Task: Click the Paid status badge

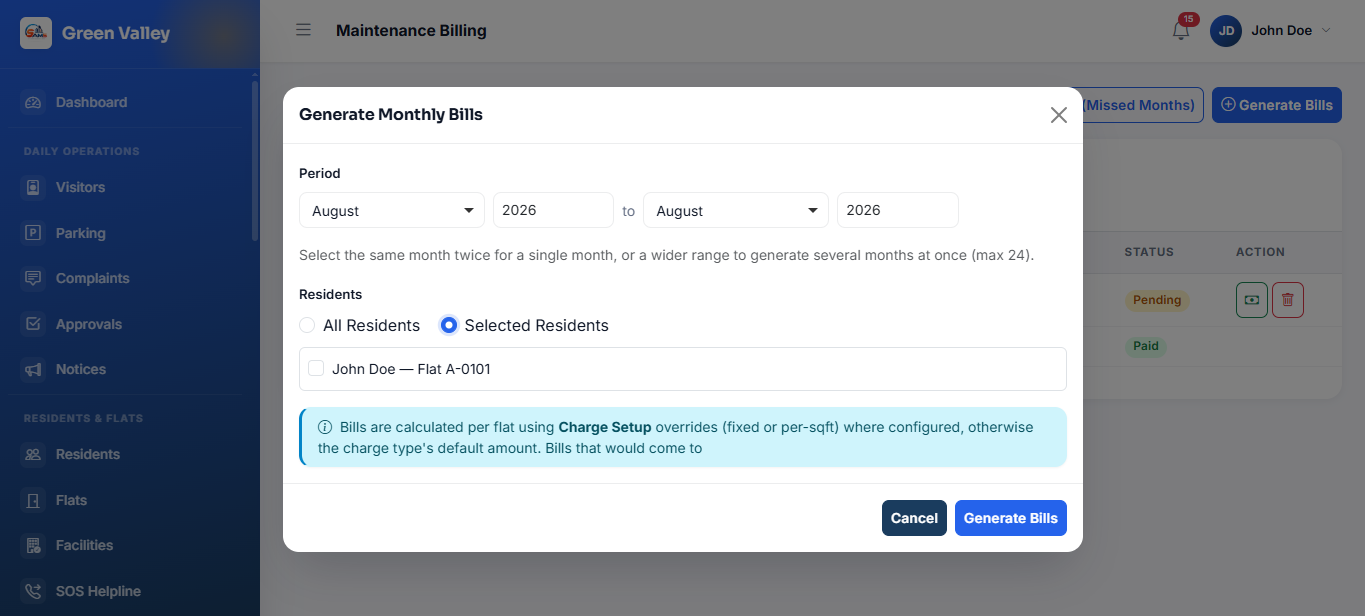Action: [1146, 346]
